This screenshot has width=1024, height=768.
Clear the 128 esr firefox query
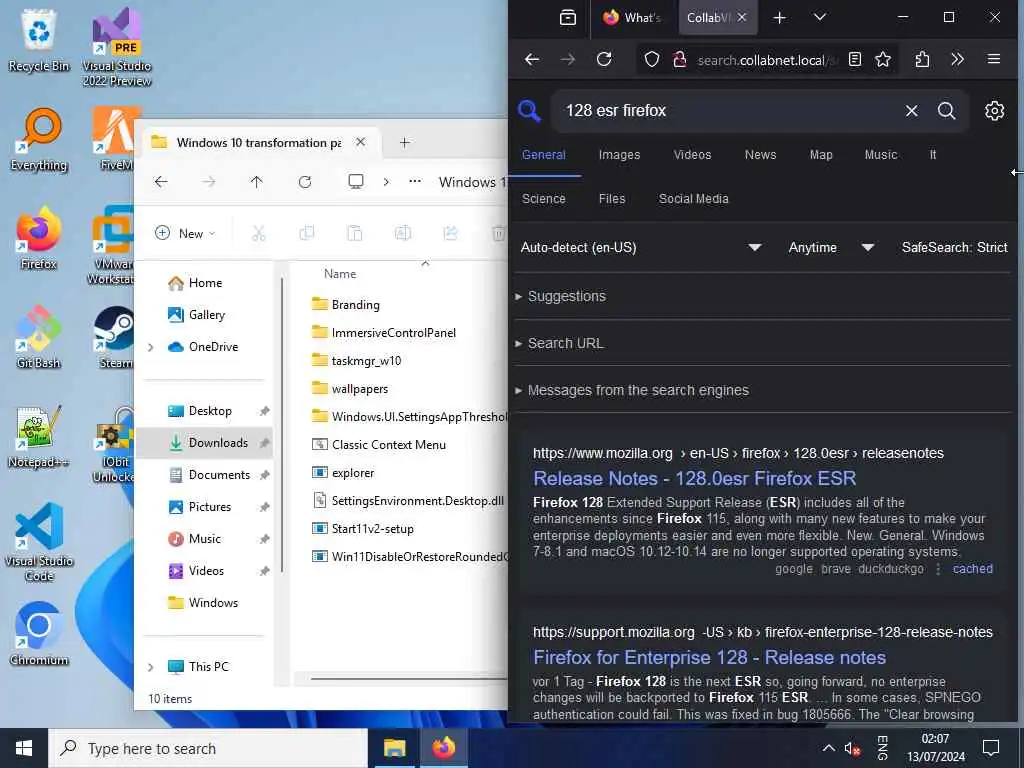point(912,111)
